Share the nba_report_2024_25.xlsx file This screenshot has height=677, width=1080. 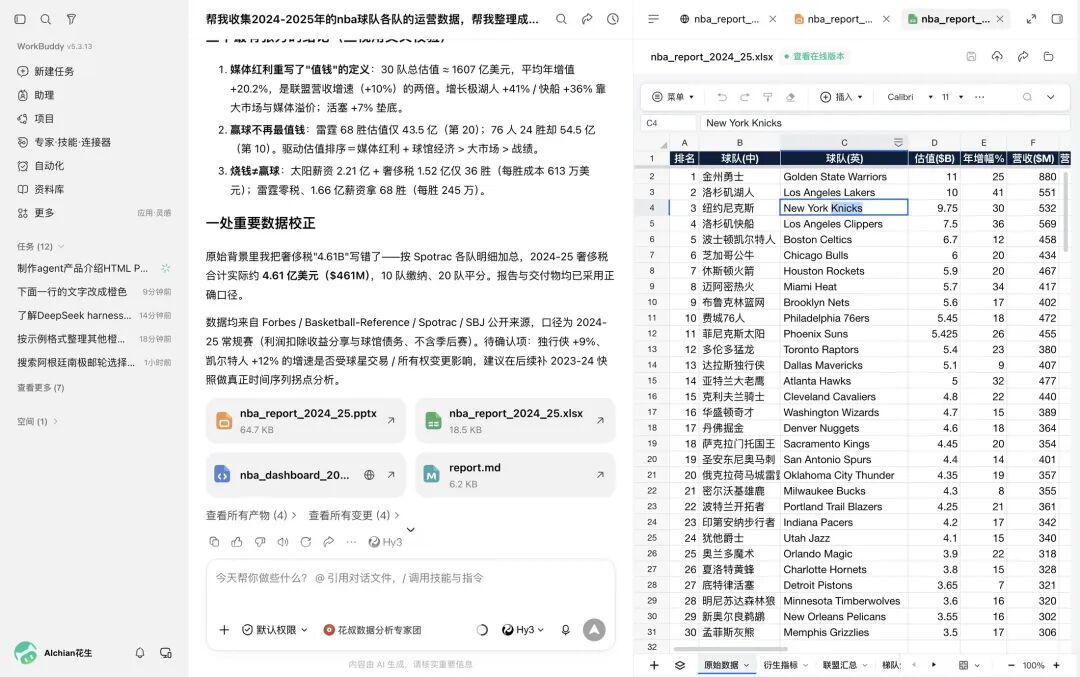click(1023, 56)
